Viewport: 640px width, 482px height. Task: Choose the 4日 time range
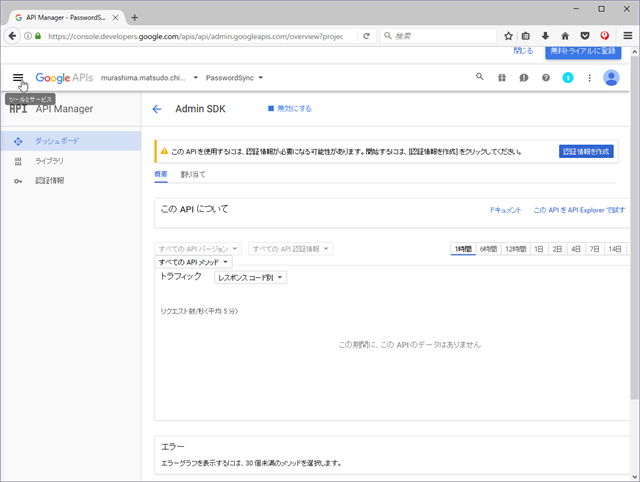(x=576, y=249)
